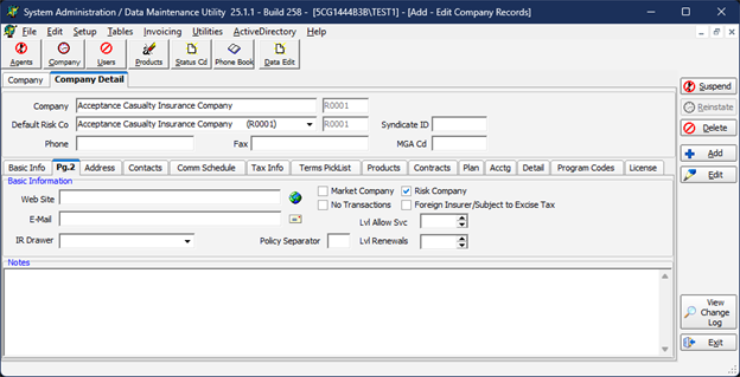
Task: Open View Change Log
Action: click(708, 312)
